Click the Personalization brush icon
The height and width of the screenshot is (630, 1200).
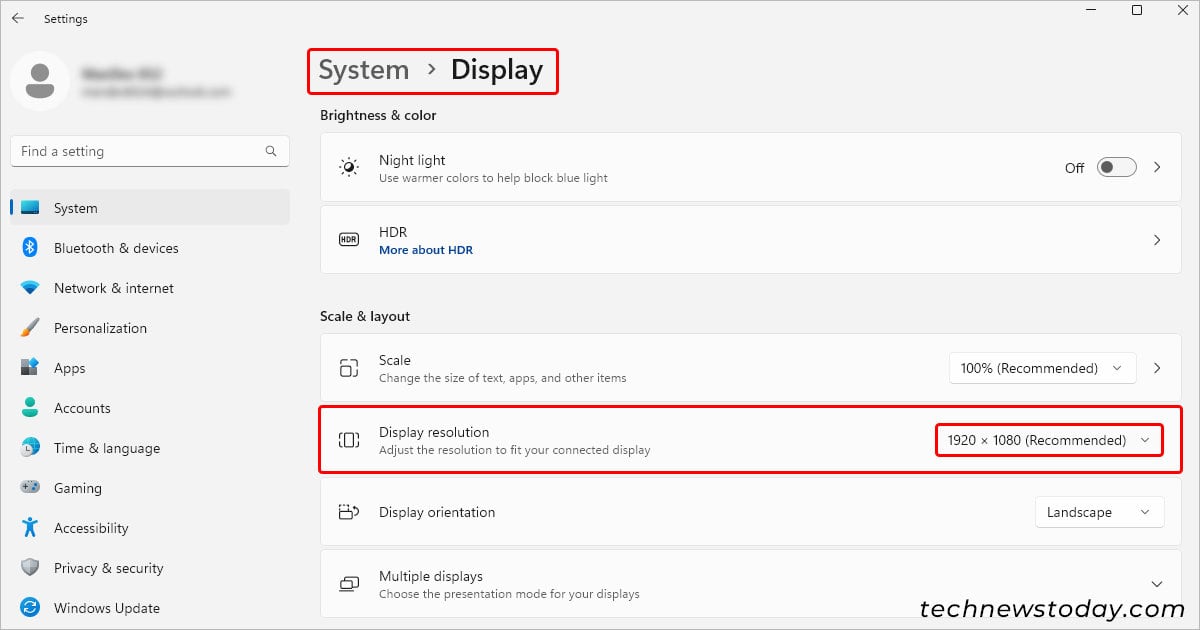(x=31, y=328)
